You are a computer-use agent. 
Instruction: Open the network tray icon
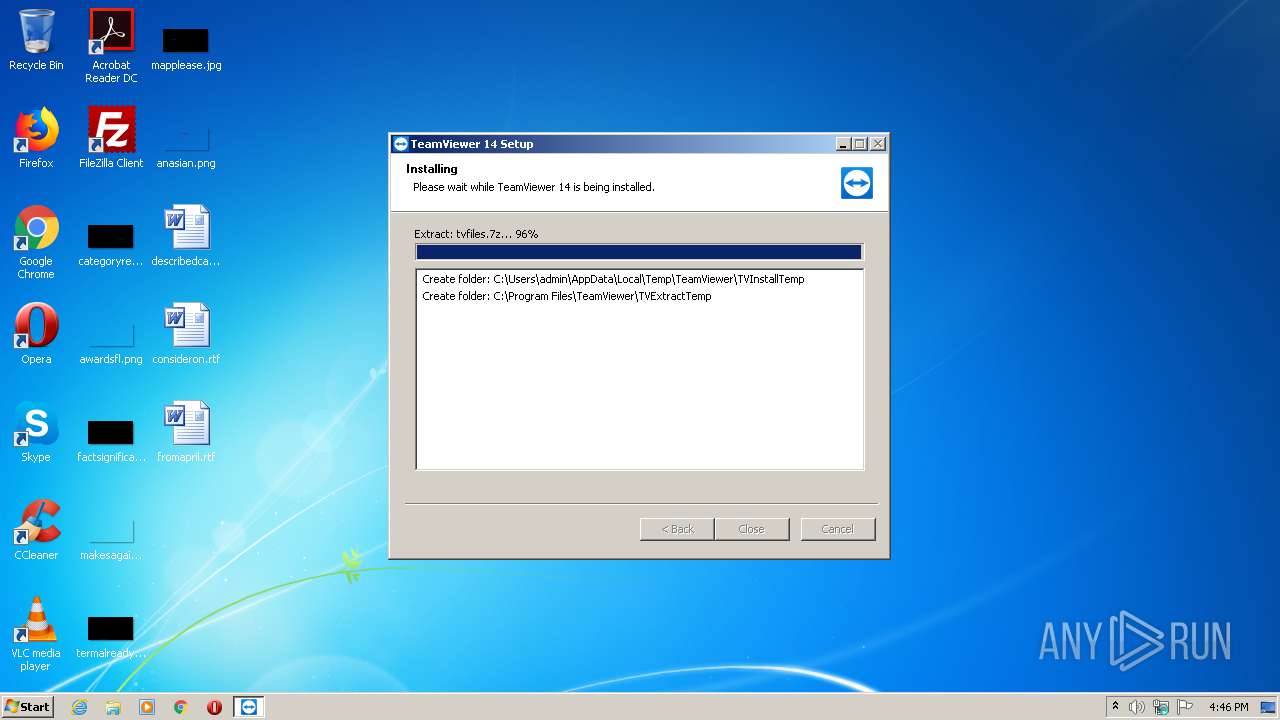[1161, 707]
